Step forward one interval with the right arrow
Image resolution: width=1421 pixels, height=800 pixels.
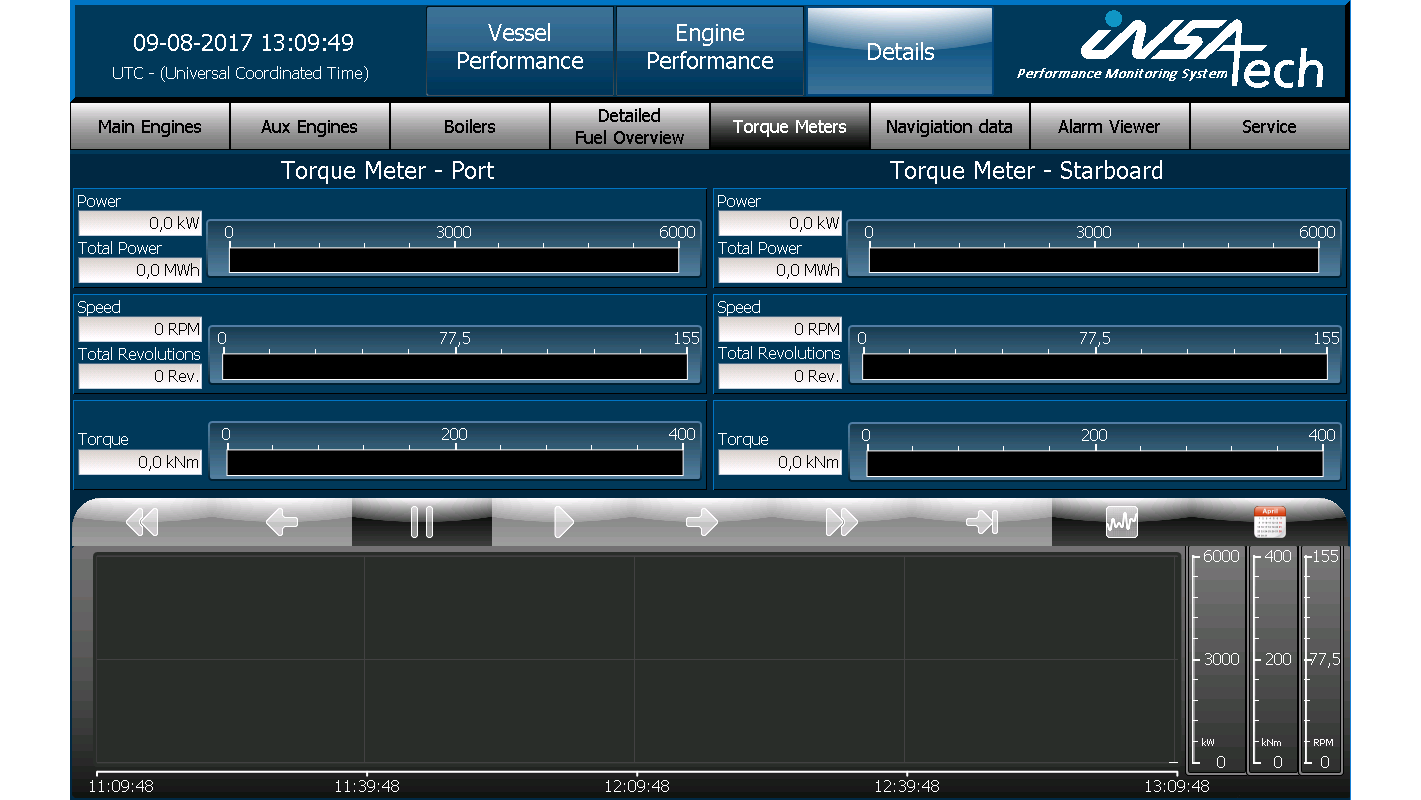[x=701, y=521]
